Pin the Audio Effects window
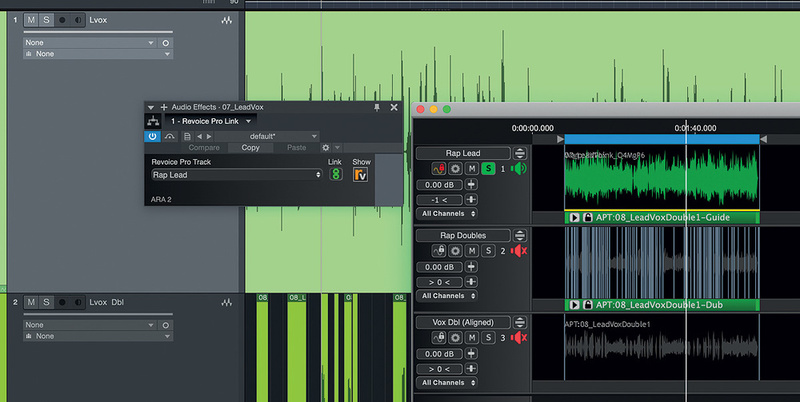Screen dimensions: 800x402 click(377, 107)
